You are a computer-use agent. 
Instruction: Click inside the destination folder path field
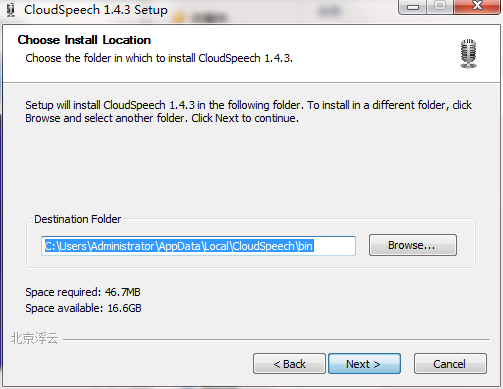(198, 246)
